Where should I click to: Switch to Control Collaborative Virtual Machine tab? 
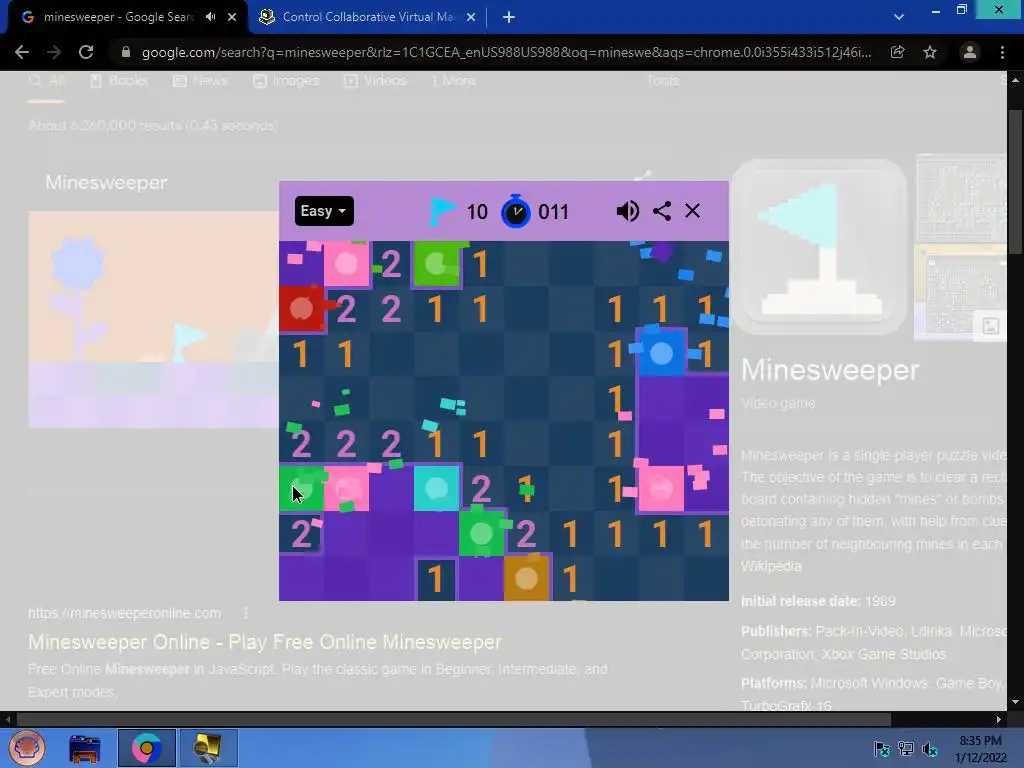[x=368, y=17]
